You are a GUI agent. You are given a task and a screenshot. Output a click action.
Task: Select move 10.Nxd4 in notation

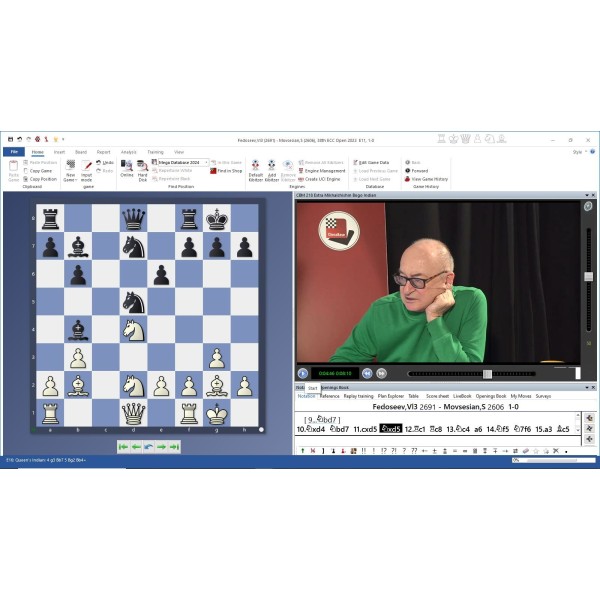pos(311,429)
